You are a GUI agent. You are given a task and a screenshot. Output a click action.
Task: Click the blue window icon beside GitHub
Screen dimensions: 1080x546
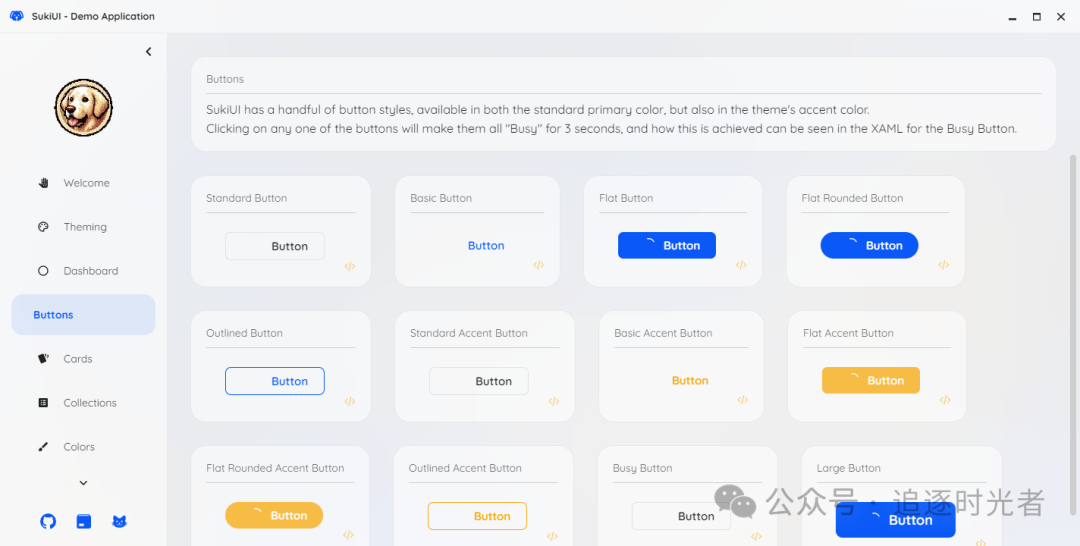coord(83,521)
